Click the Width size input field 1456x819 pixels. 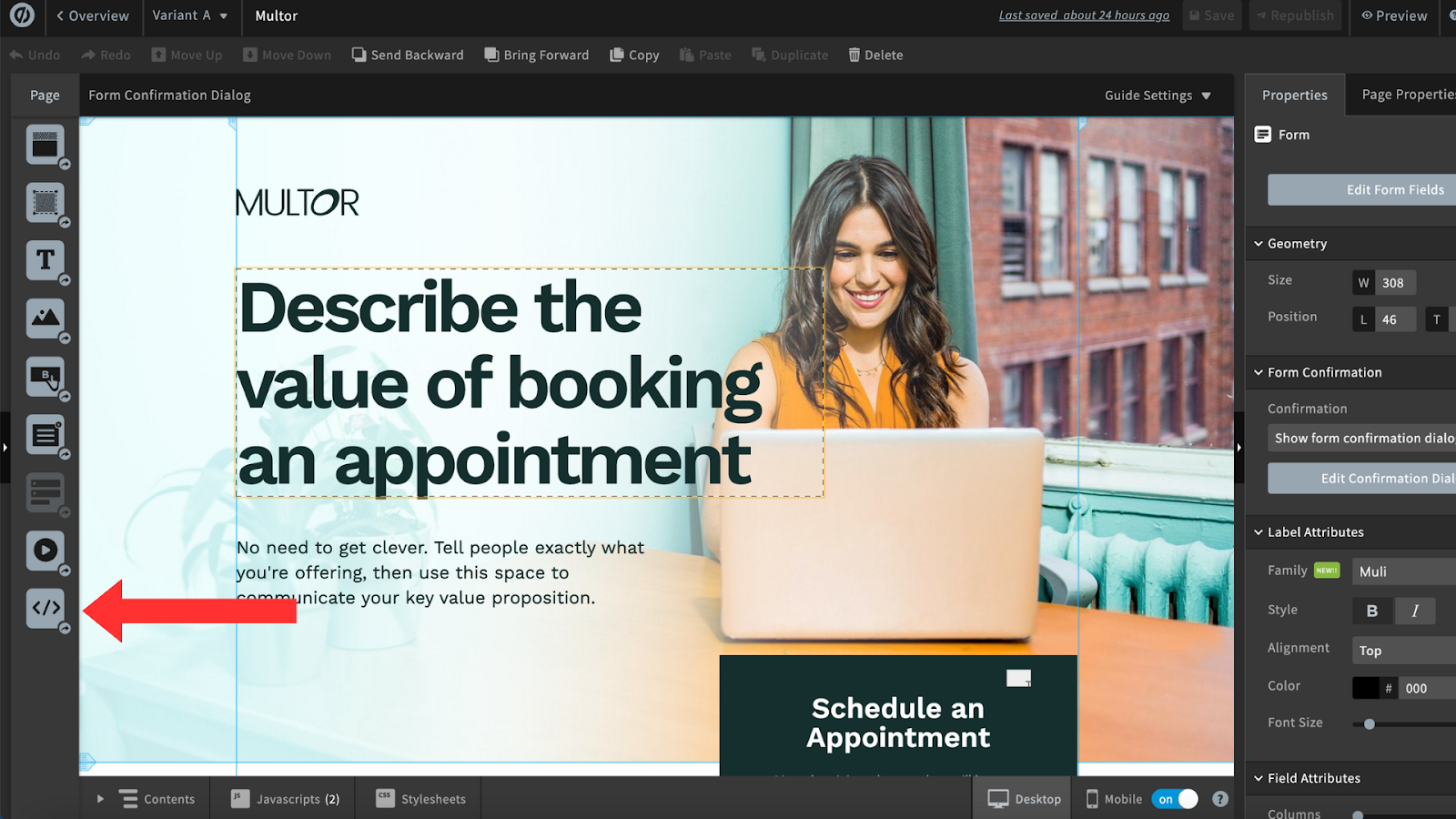(x=1395, y=283)
